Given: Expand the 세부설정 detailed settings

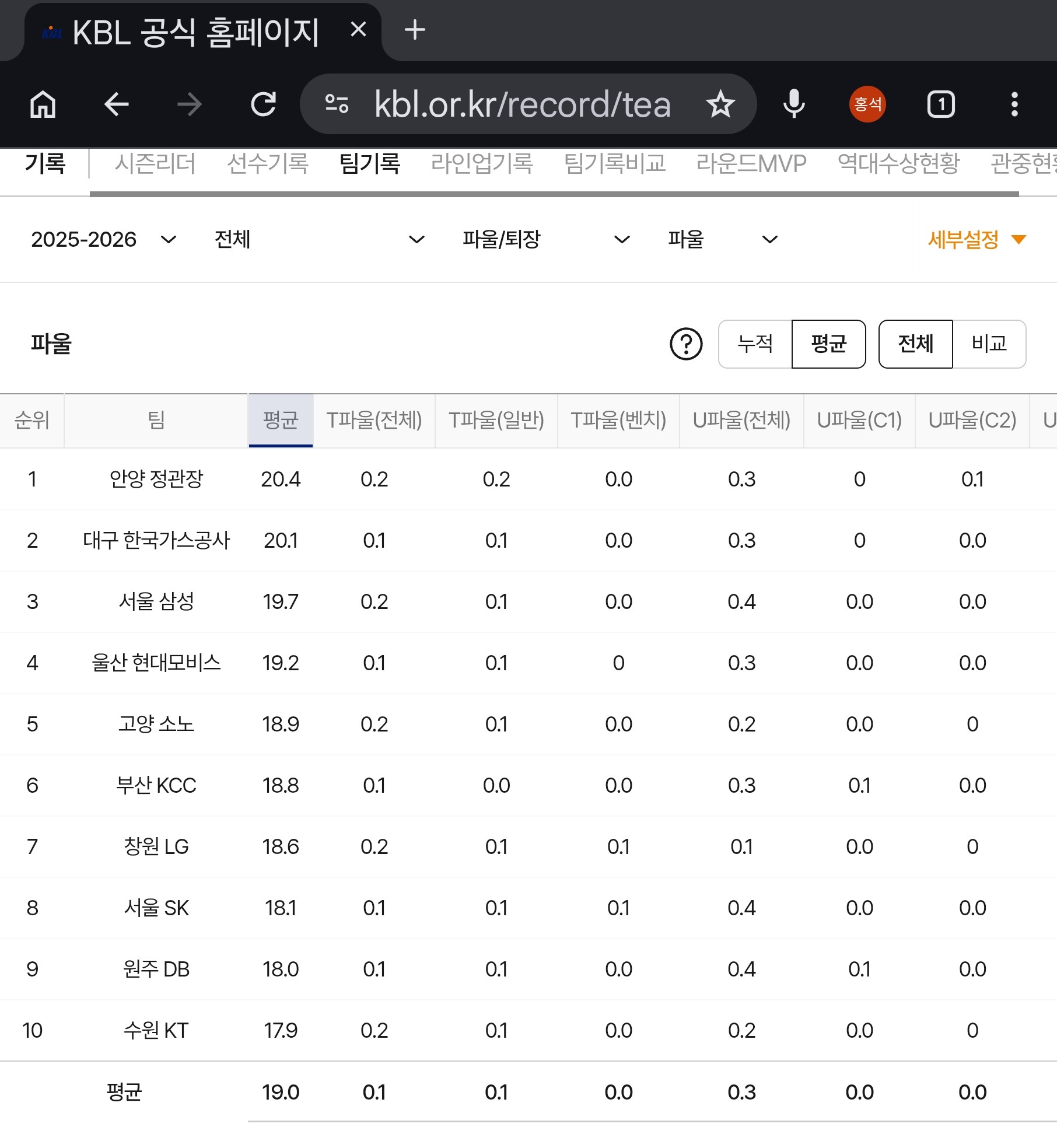Looking at the screenshot, I should 977,240.
